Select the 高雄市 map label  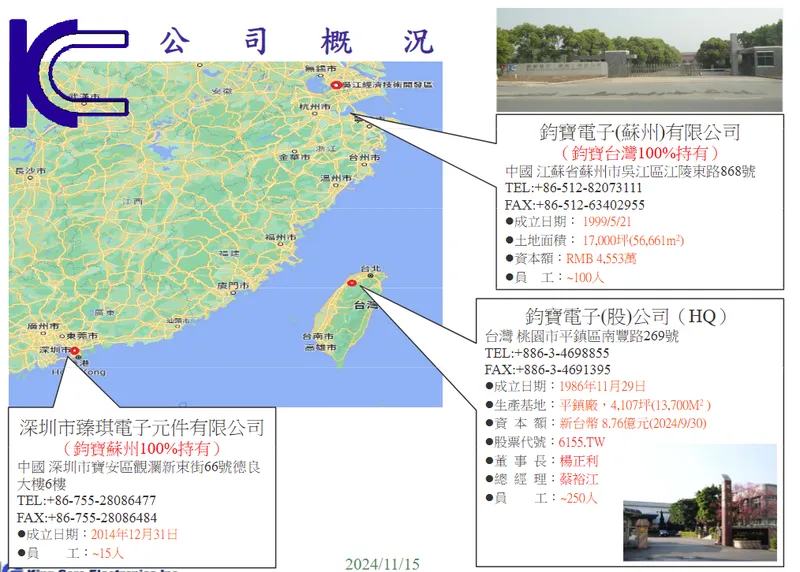coord(321,347)
